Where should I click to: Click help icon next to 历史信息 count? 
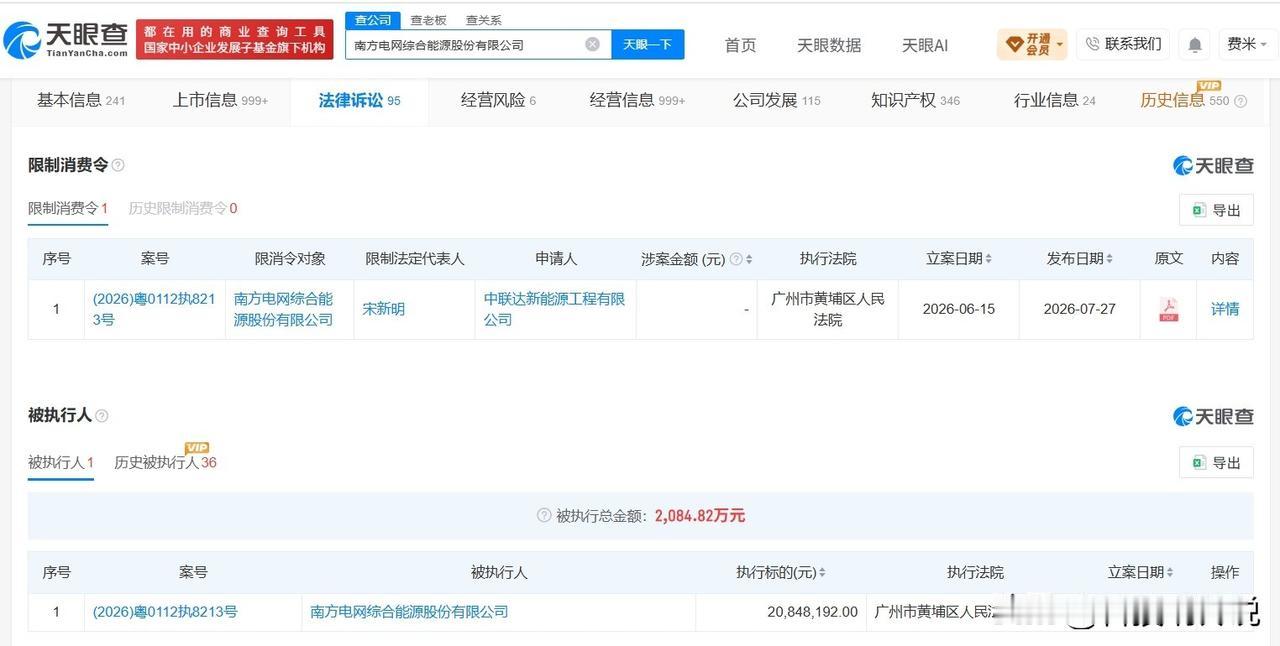pyautogui.click(x=1241, y=101)
